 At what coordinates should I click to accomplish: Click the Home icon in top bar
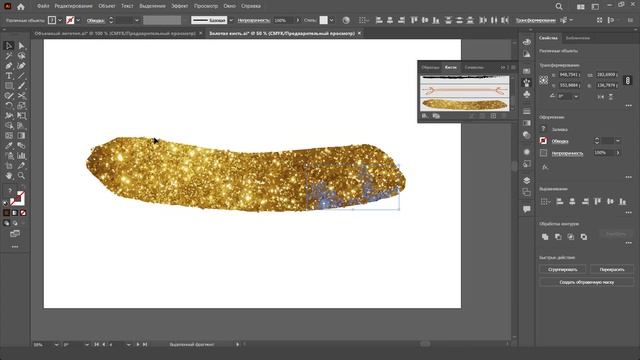click(x=21, y=7)
